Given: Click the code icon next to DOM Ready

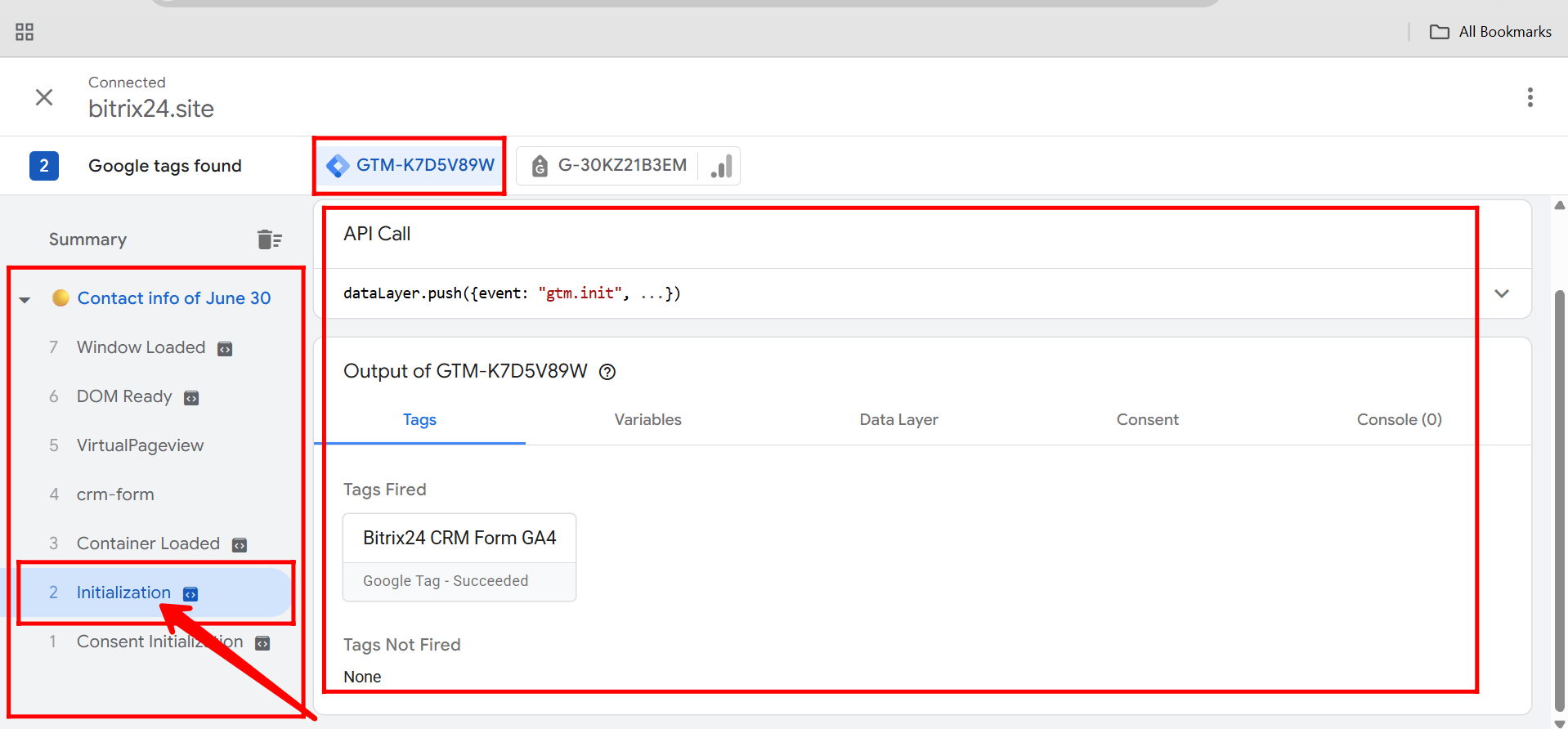Looking at the screenshot, I should click(191, 398).
